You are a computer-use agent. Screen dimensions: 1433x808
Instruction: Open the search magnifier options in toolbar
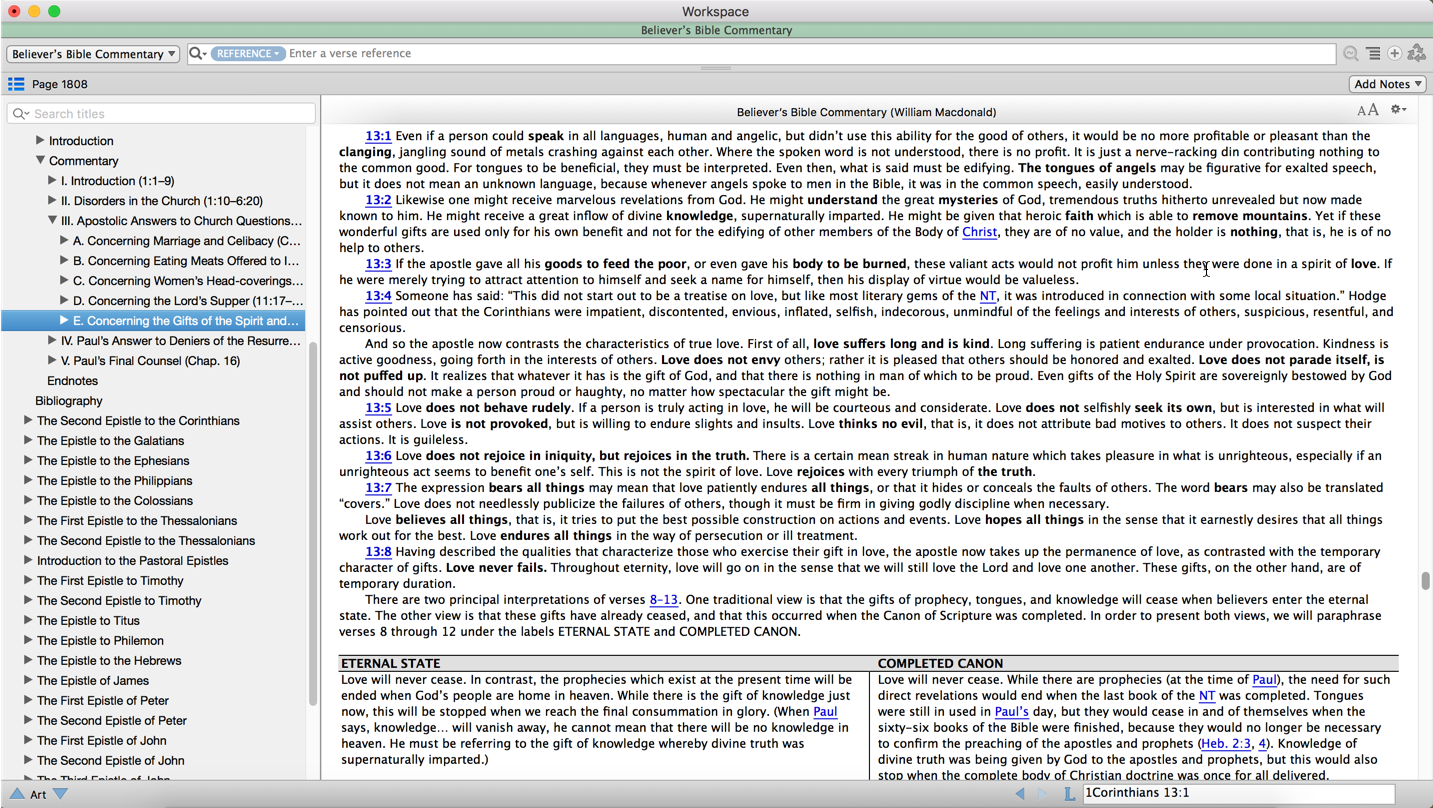(197, 53)
